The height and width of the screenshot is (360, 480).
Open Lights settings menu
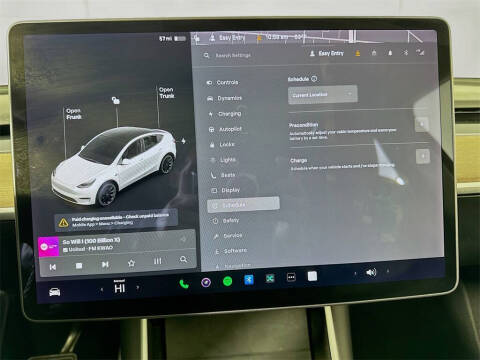coord(223,160)
